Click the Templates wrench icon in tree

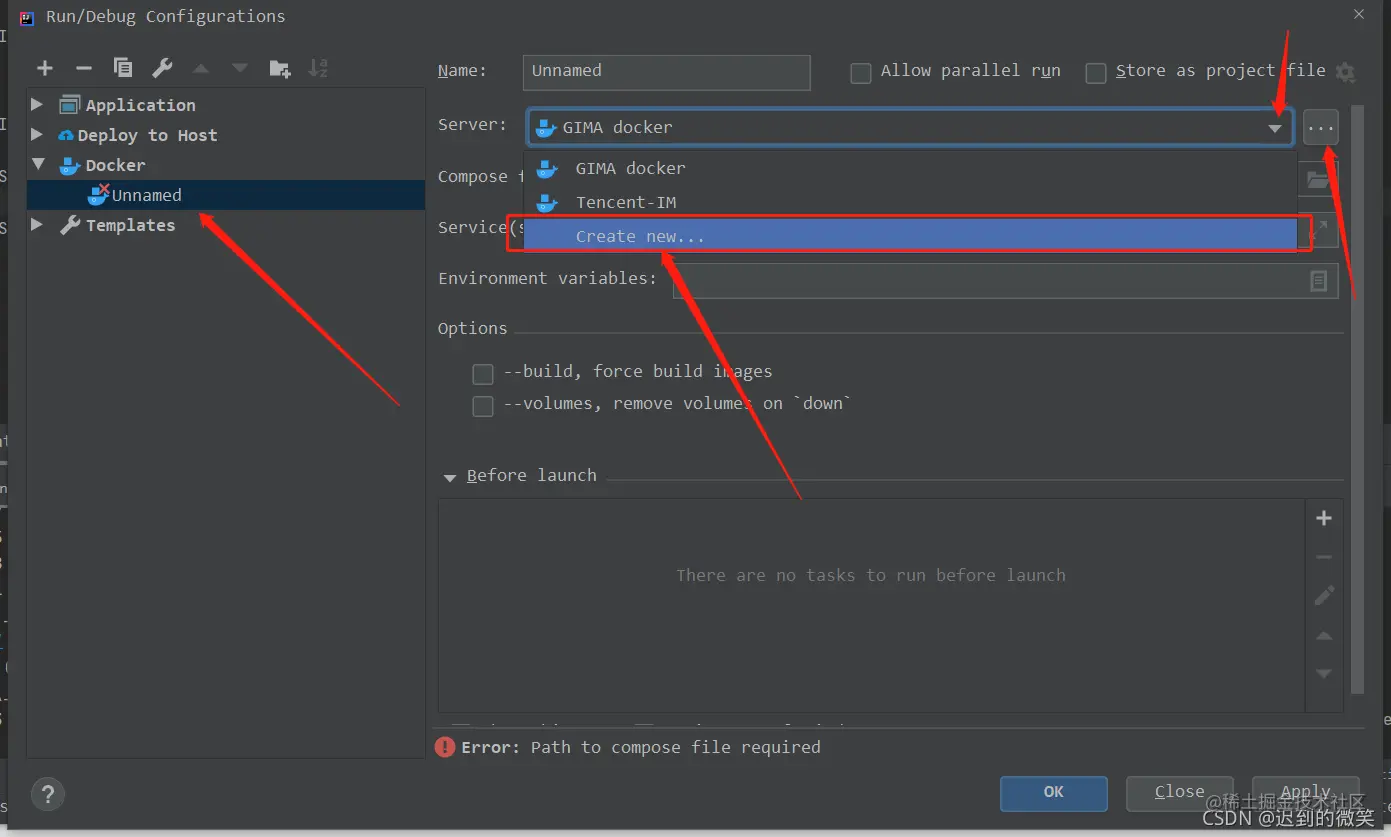click(70, 225)
